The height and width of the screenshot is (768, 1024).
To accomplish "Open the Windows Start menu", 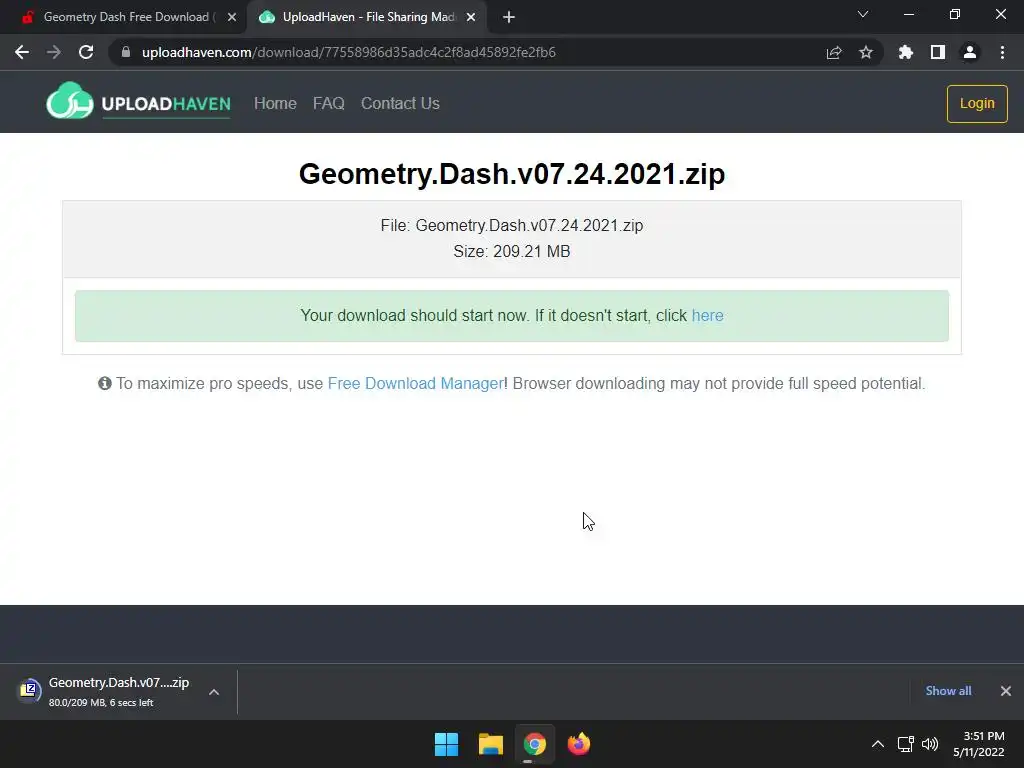I will pos(447,744).
